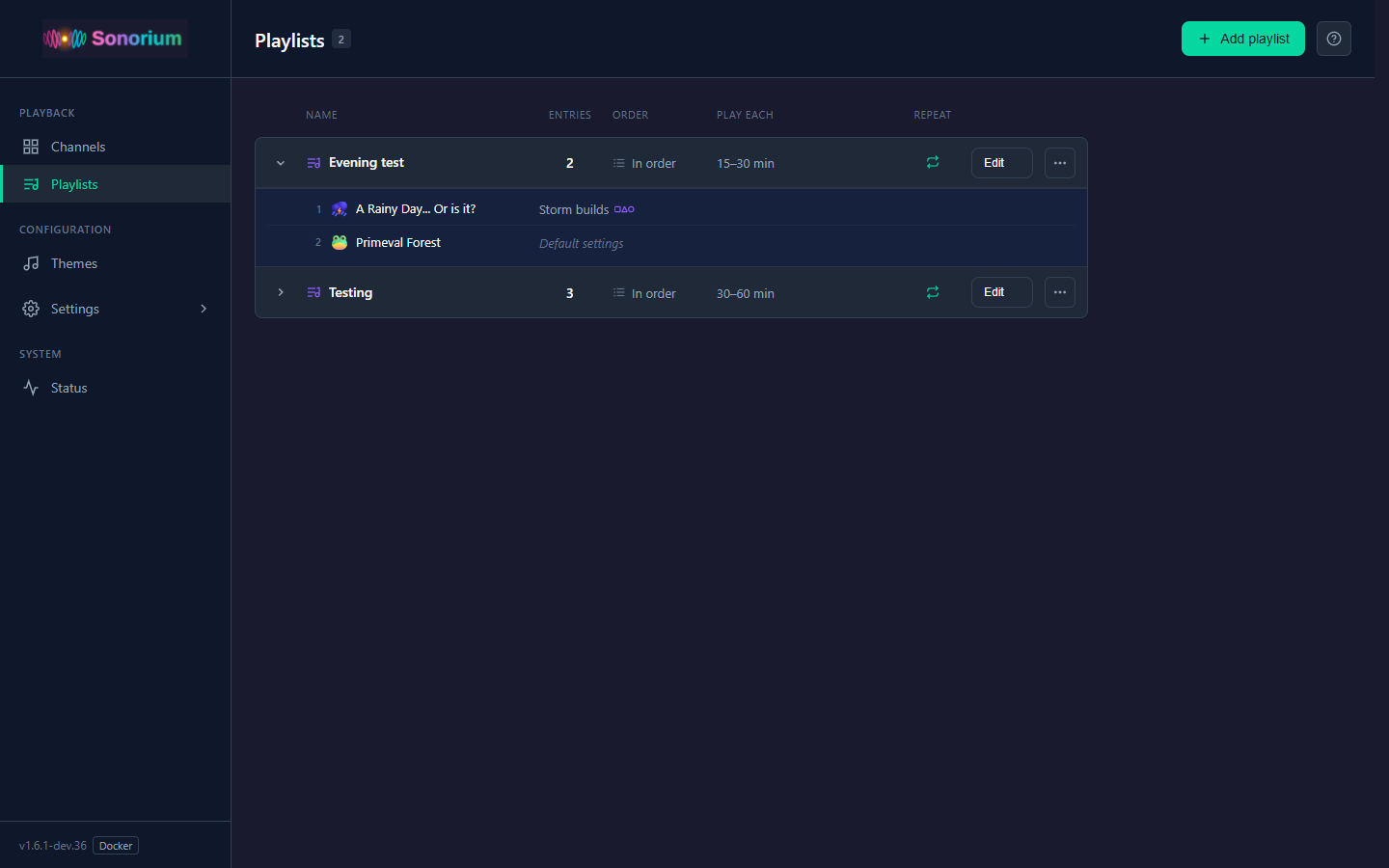Screen dimensions: 1389x868
Task: Click the playlist icon beside Testing
Action: pos(313,292)
